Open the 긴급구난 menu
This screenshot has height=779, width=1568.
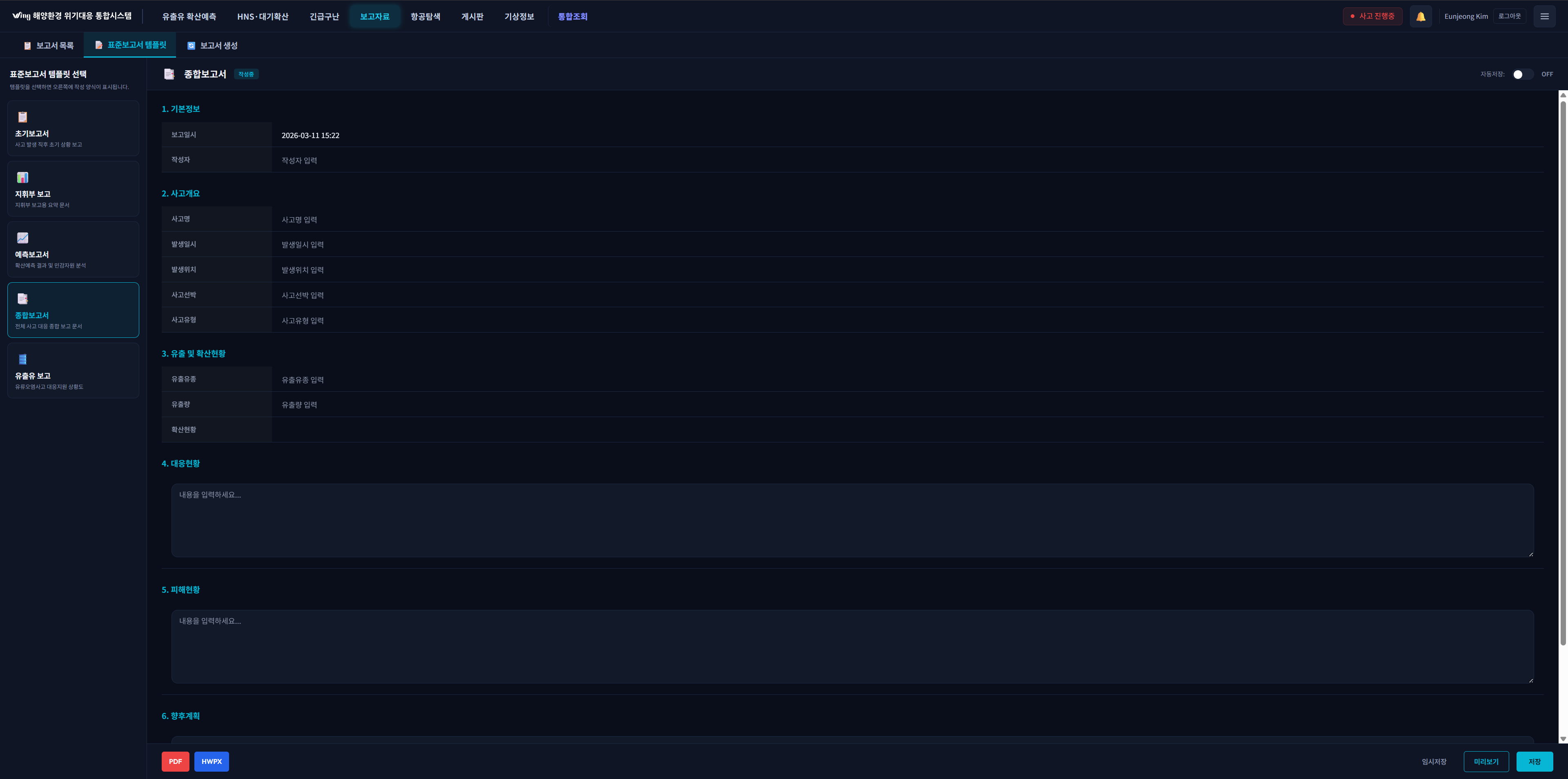click(x=324, y=16)
